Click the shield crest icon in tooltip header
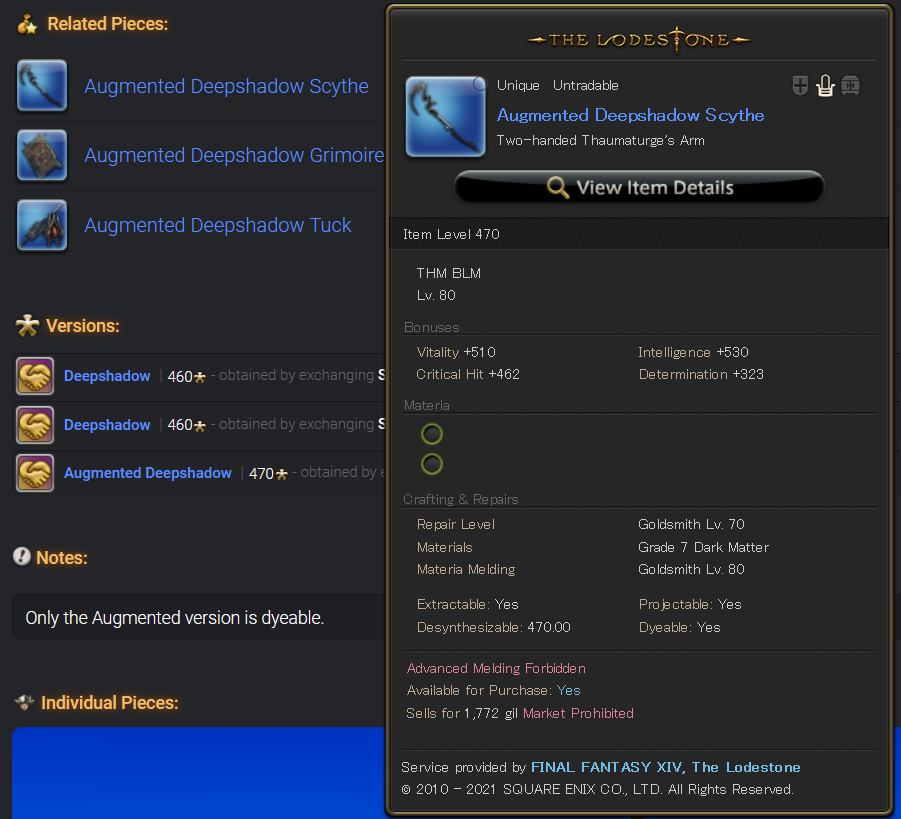 coord(800,86)
